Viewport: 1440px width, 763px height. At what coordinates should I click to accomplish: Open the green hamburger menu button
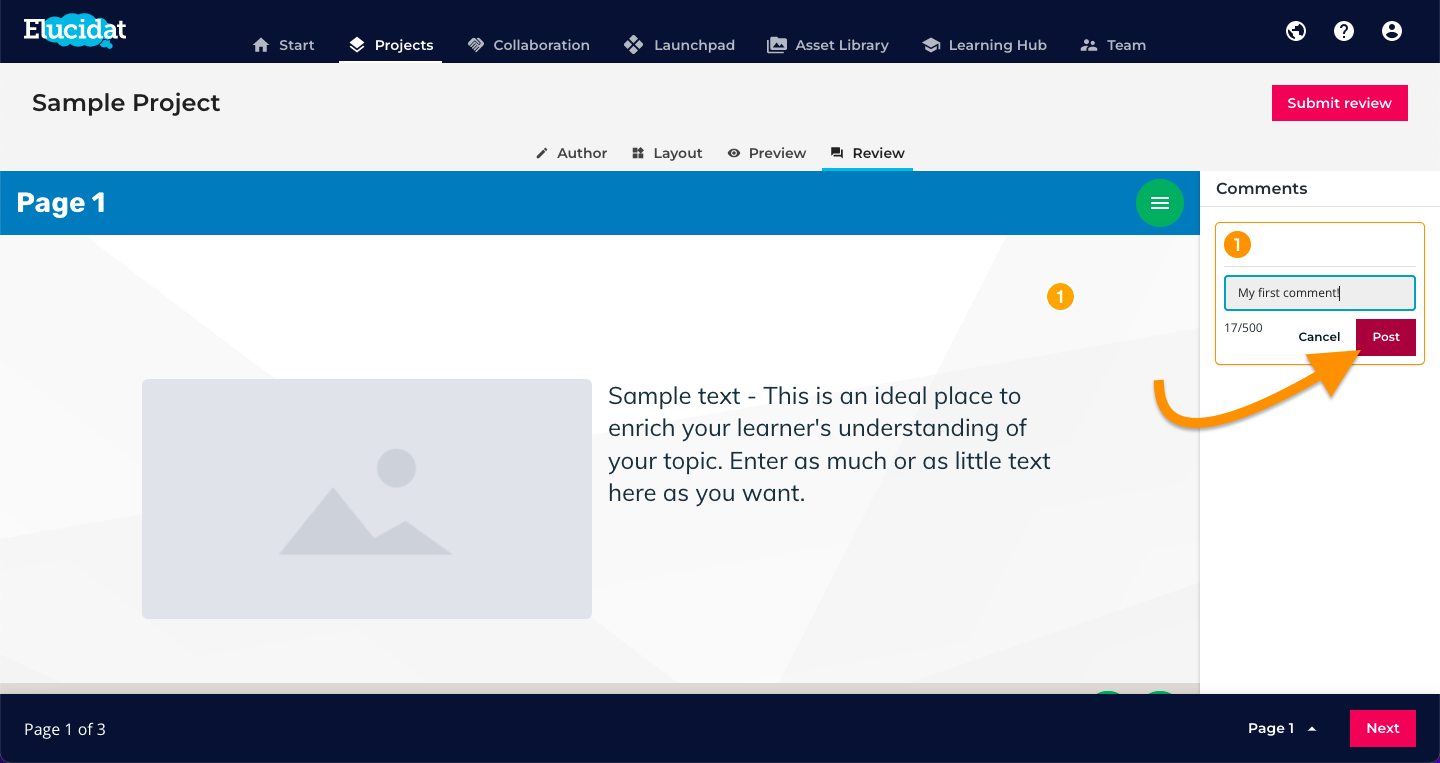tap(1160, 203)
